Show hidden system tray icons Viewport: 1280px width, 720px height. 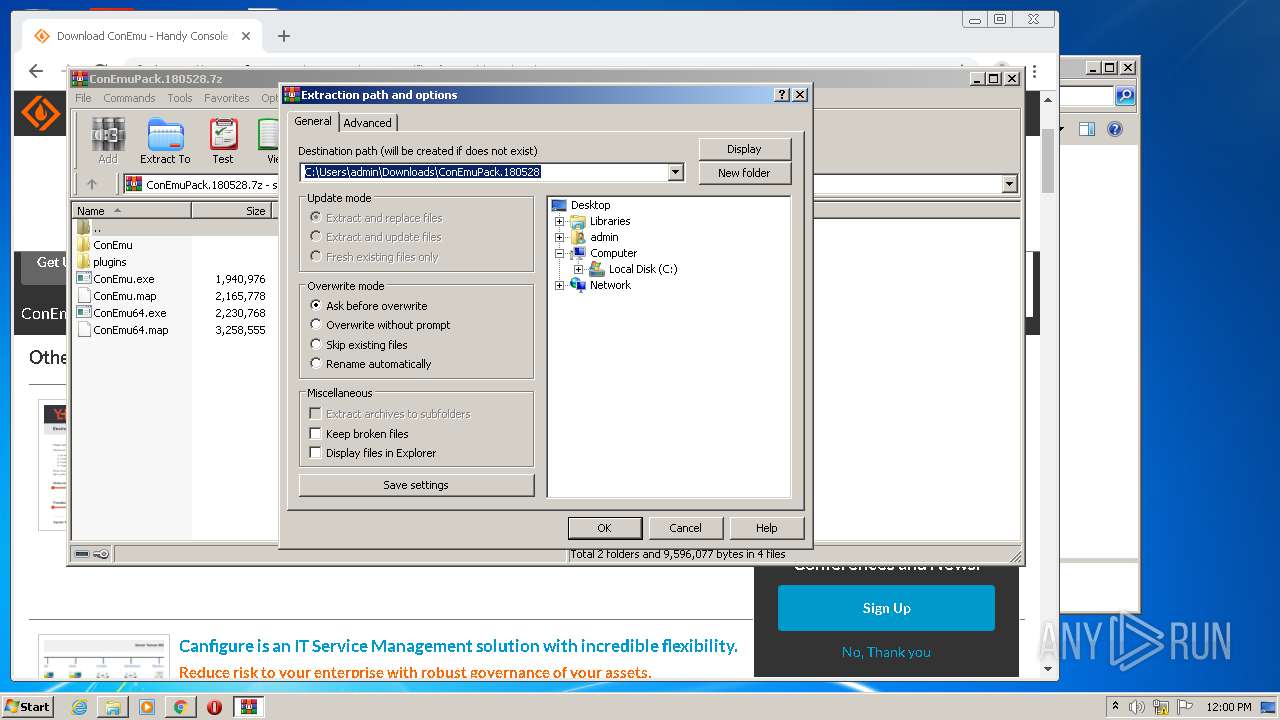(1115, 707)
